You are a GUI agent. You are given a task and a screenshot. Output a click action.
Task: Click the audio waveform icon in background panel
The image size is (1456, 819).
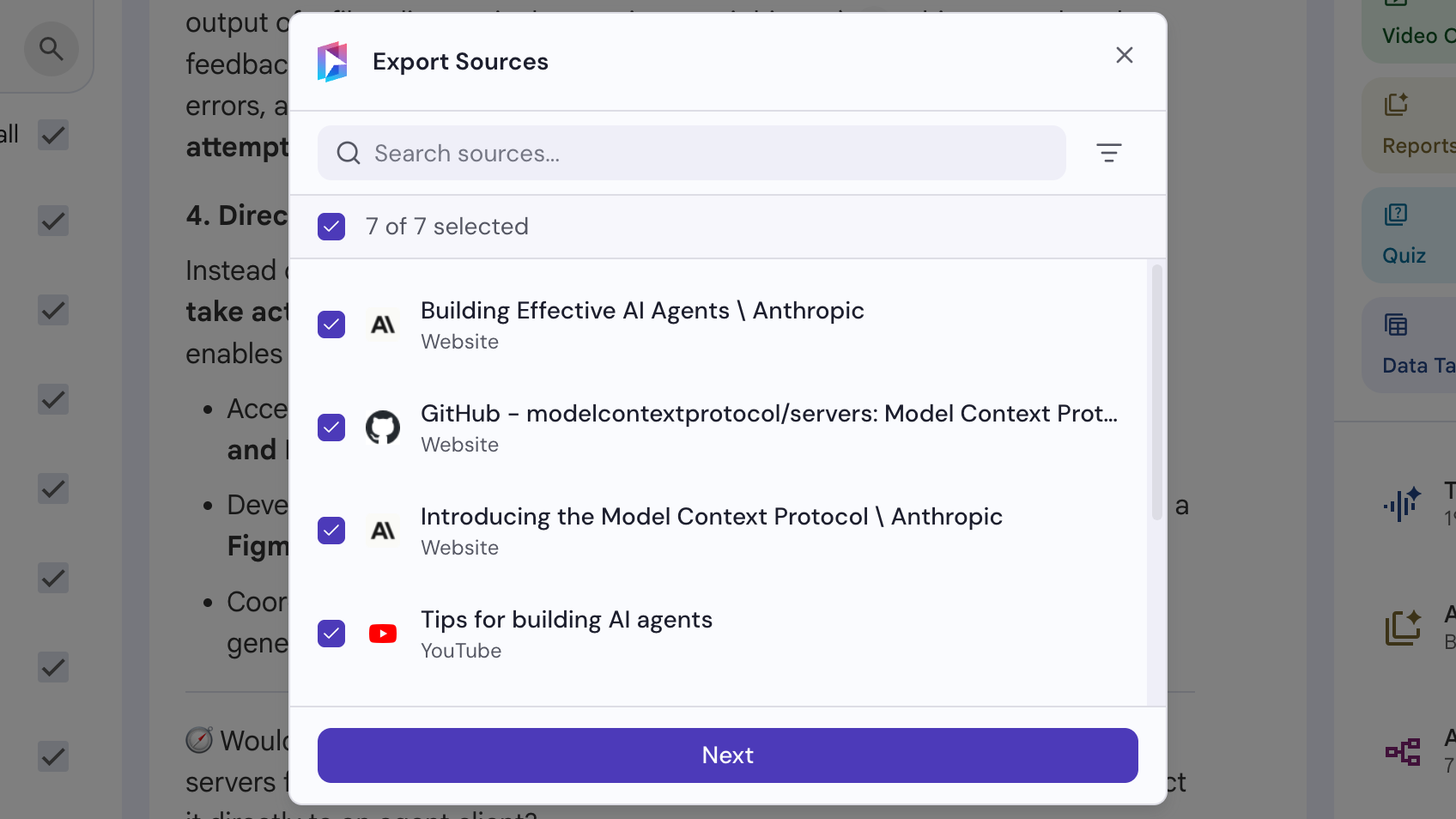click(1403, 504)
